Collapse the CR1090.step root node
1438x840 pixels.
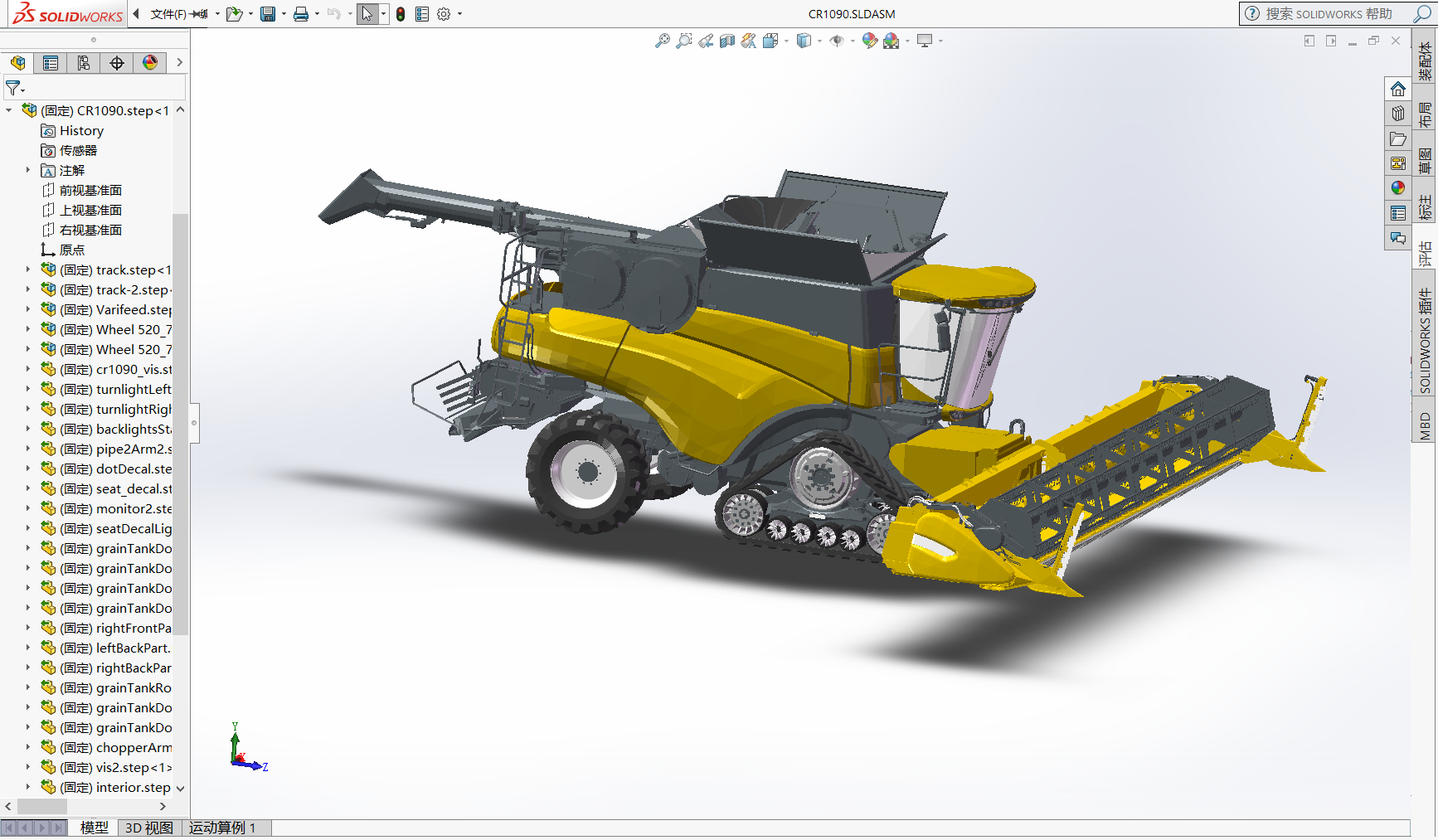9,110
